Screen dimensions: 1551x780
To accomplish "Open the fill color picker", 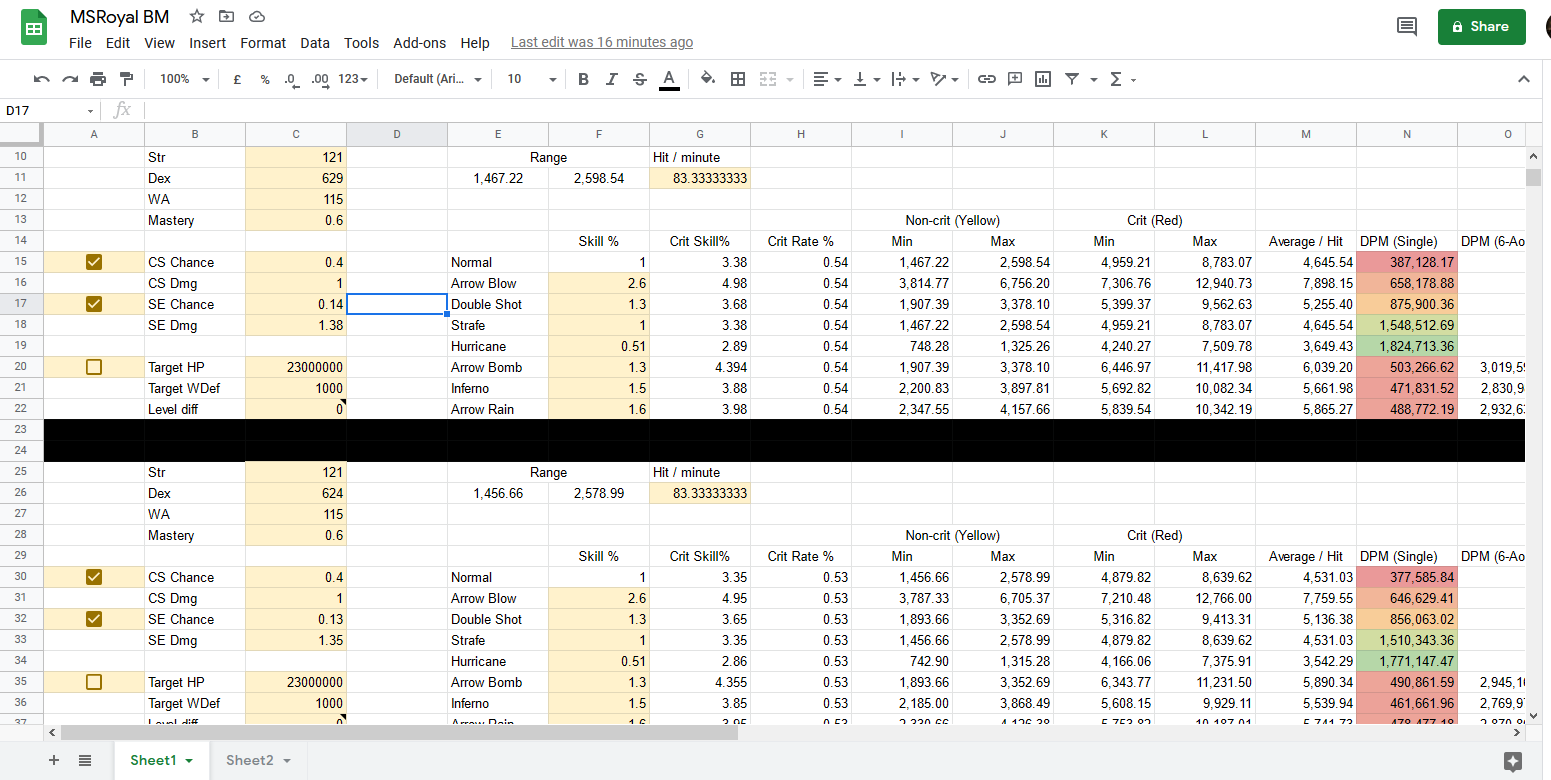I will point(708,79).
